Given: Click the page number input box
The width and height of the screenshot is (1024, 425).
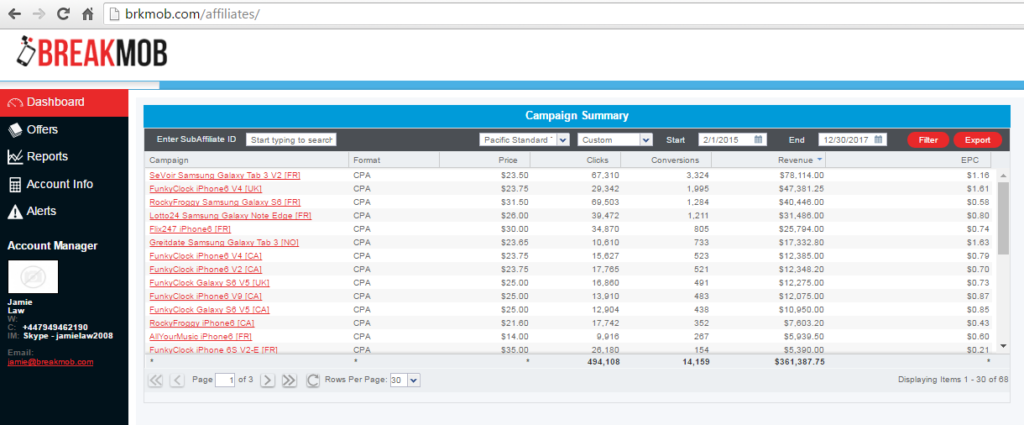Looking at the screenshot, I should tap(225, 380).
